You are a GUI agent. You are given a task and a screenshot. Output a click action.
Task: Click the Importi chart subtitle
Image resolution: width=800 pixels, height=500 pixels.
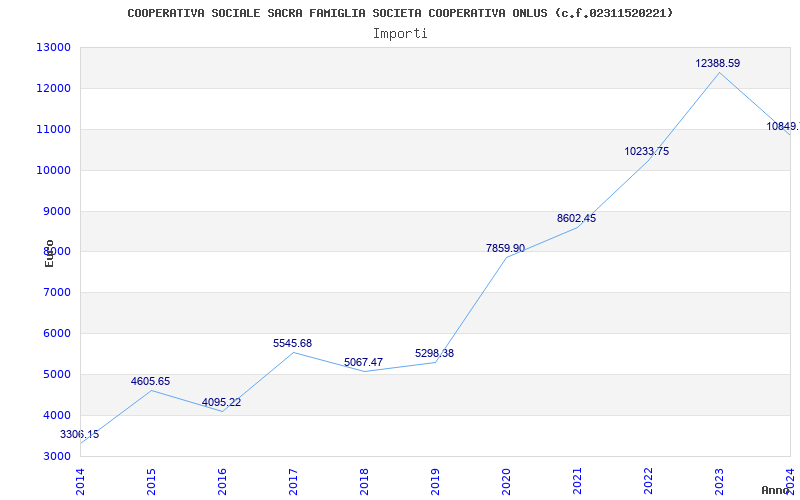pyautogui.click(x=400, y=34)
